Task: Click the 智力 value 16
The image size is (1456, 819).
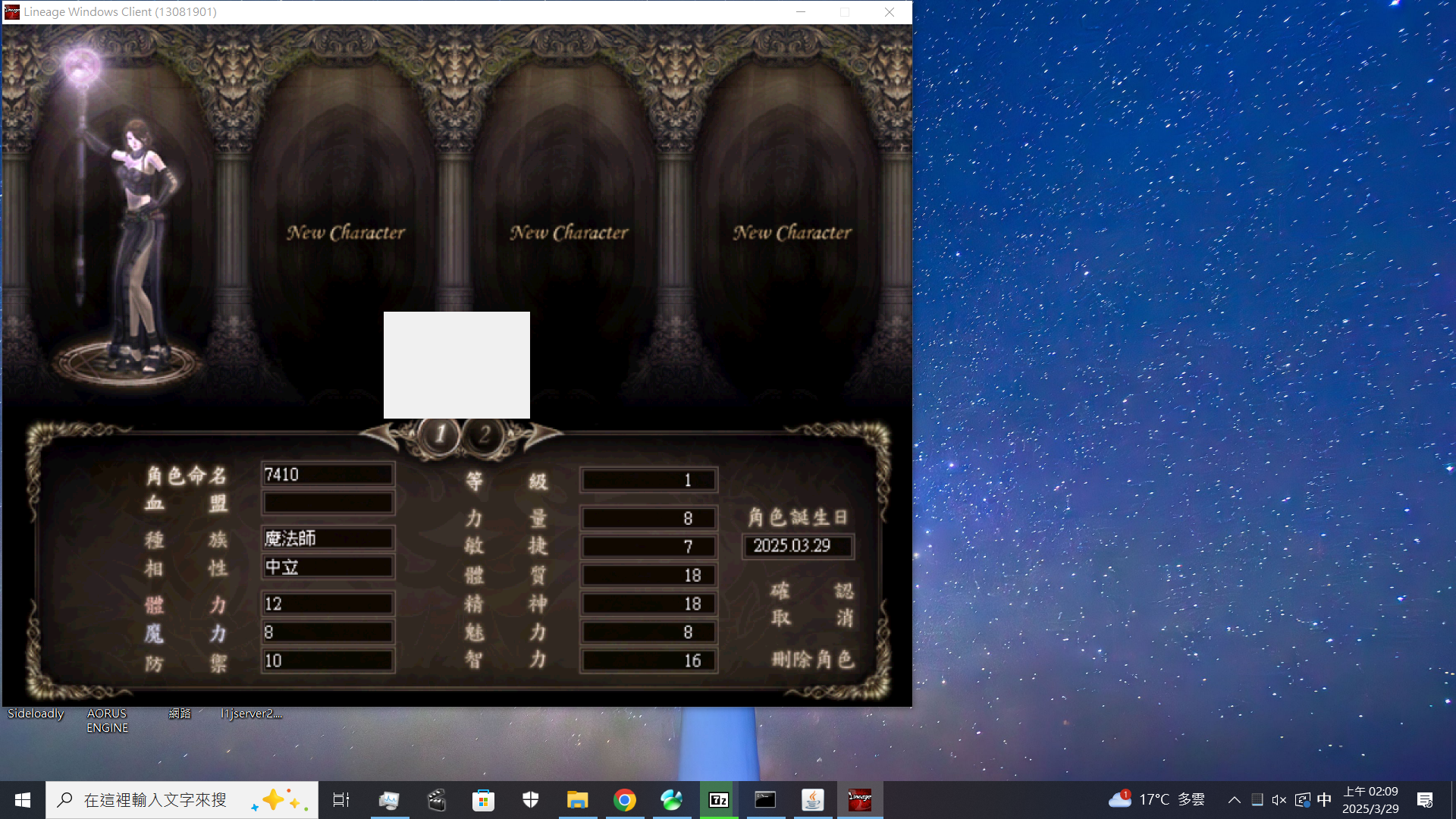Action: (x=648, y=661)
